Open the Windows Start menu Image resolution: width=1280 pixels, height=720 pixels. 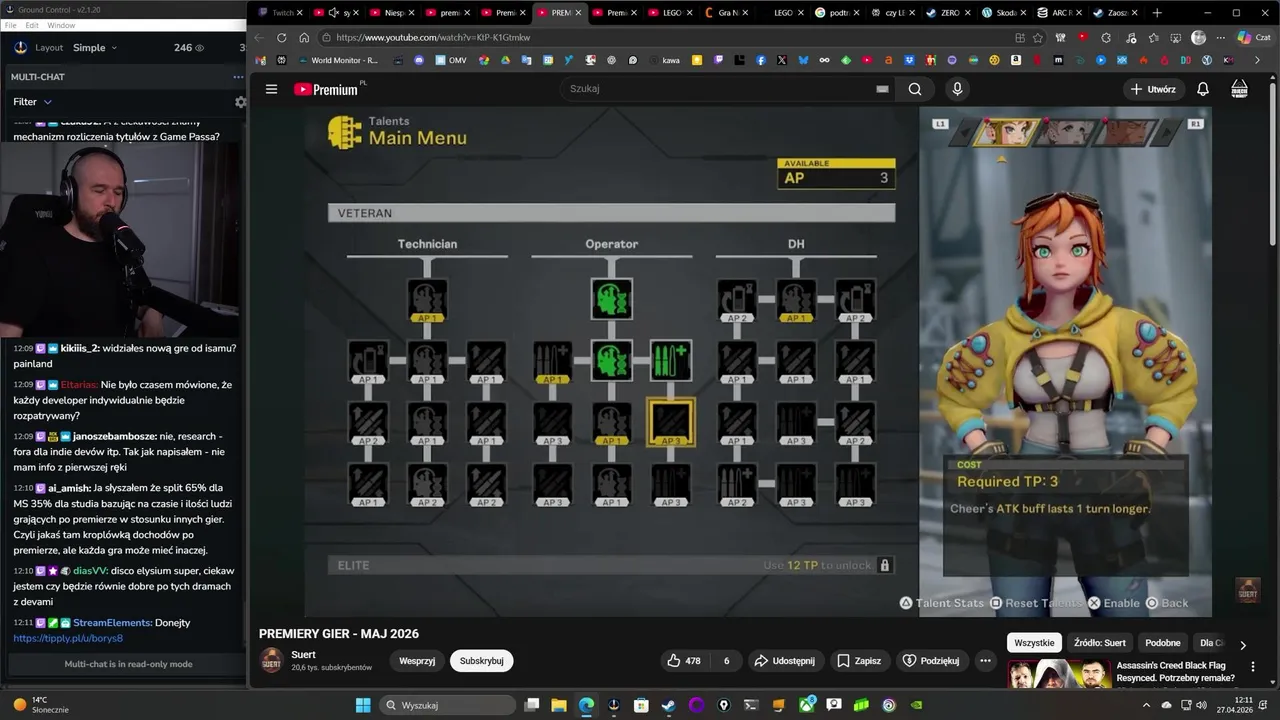363,705
